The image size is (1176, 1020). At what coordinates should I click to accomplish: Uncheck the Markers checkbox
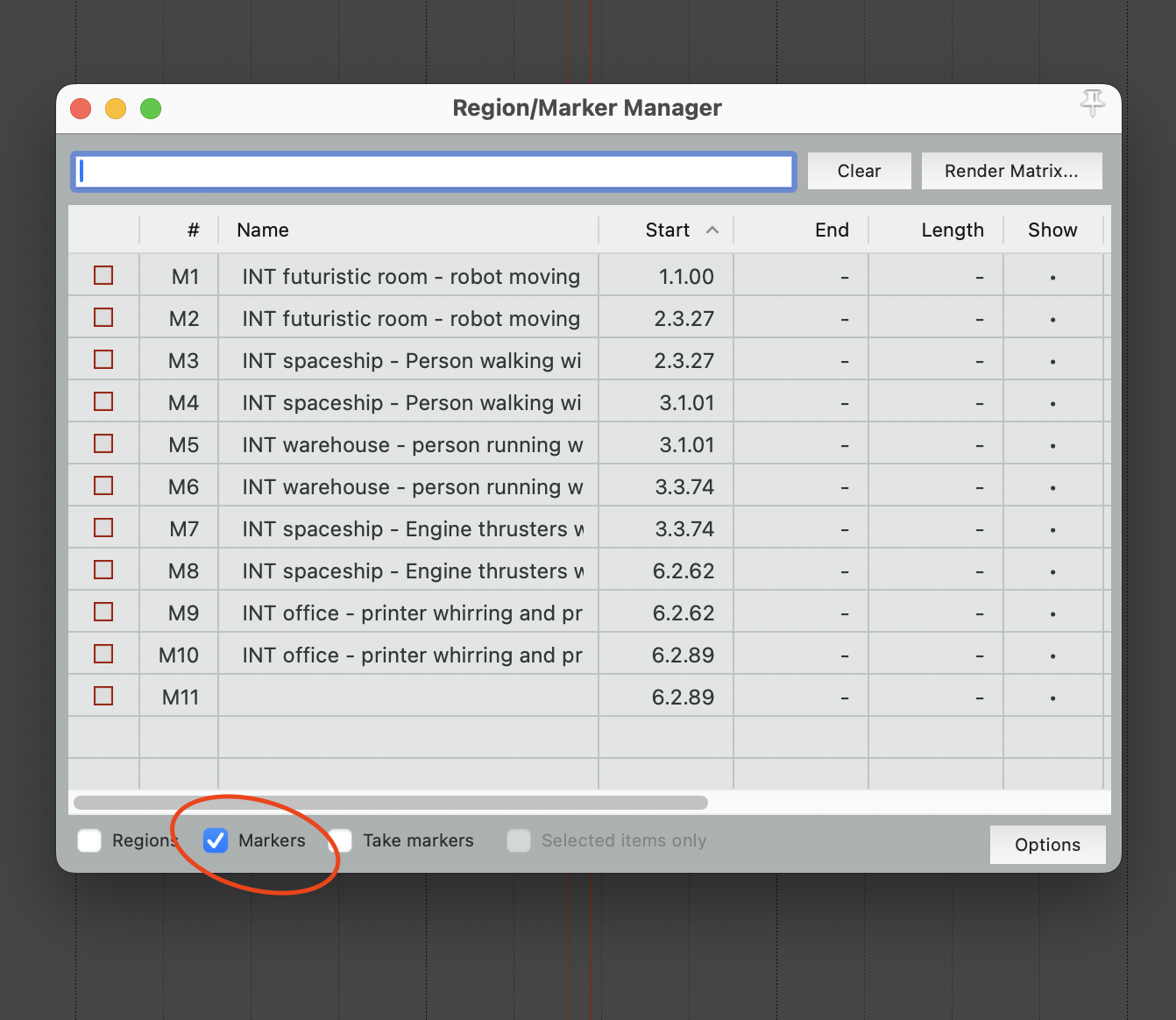[216, 840]
